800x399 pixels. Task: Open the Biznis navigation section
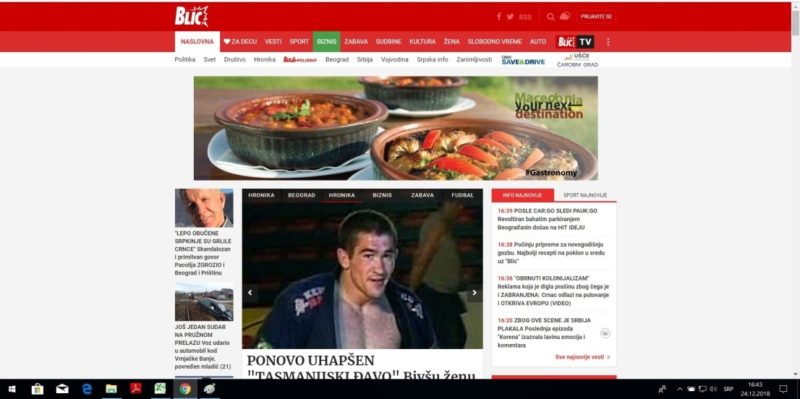[x=327, y=42]
